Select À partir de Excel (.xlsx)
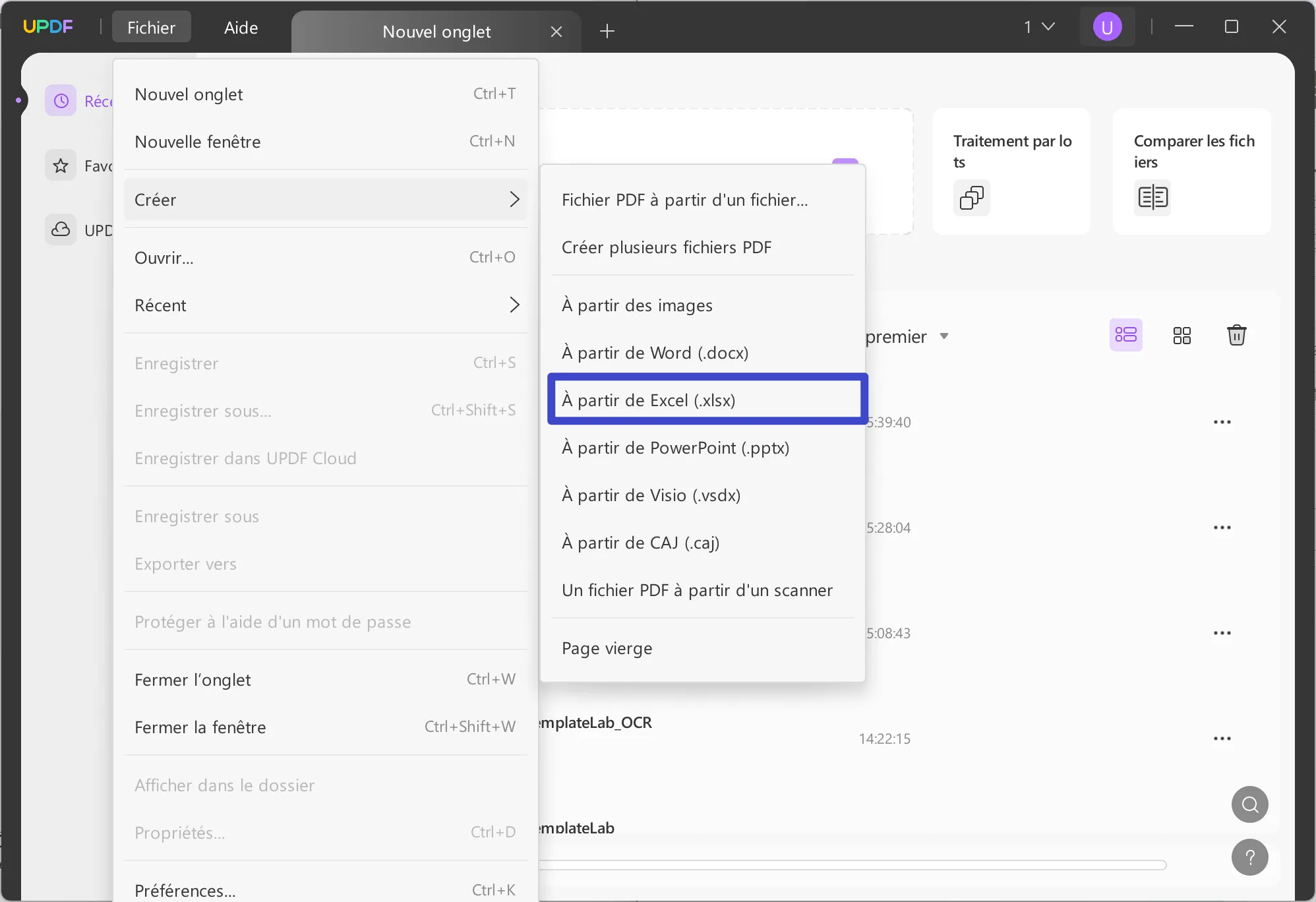Screen dimensions: 1316x902 (706, 400)
